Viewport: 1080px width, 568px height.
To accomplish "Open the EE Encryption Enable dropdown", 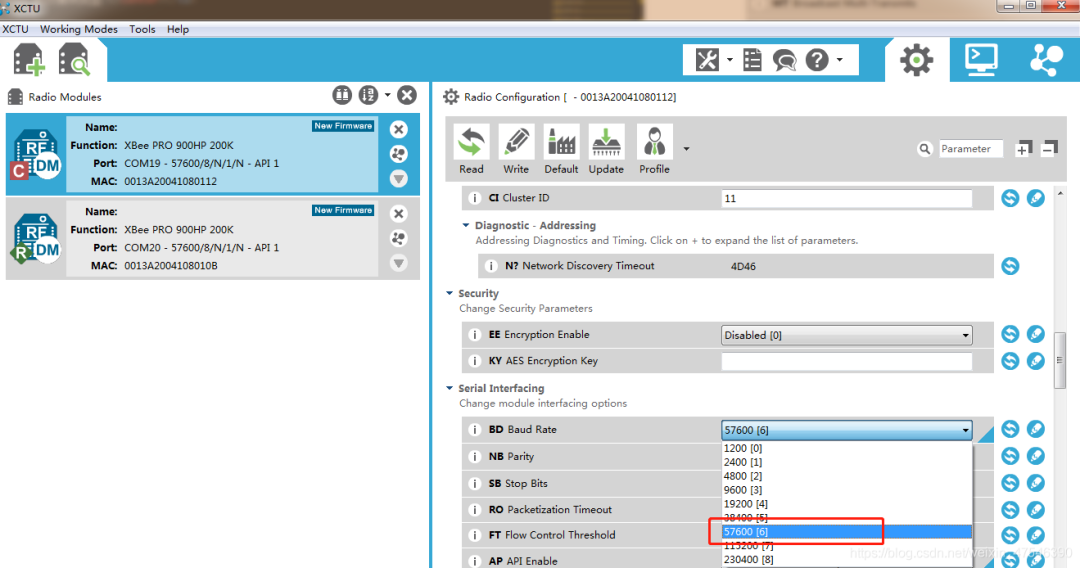I will click(847, 335).
